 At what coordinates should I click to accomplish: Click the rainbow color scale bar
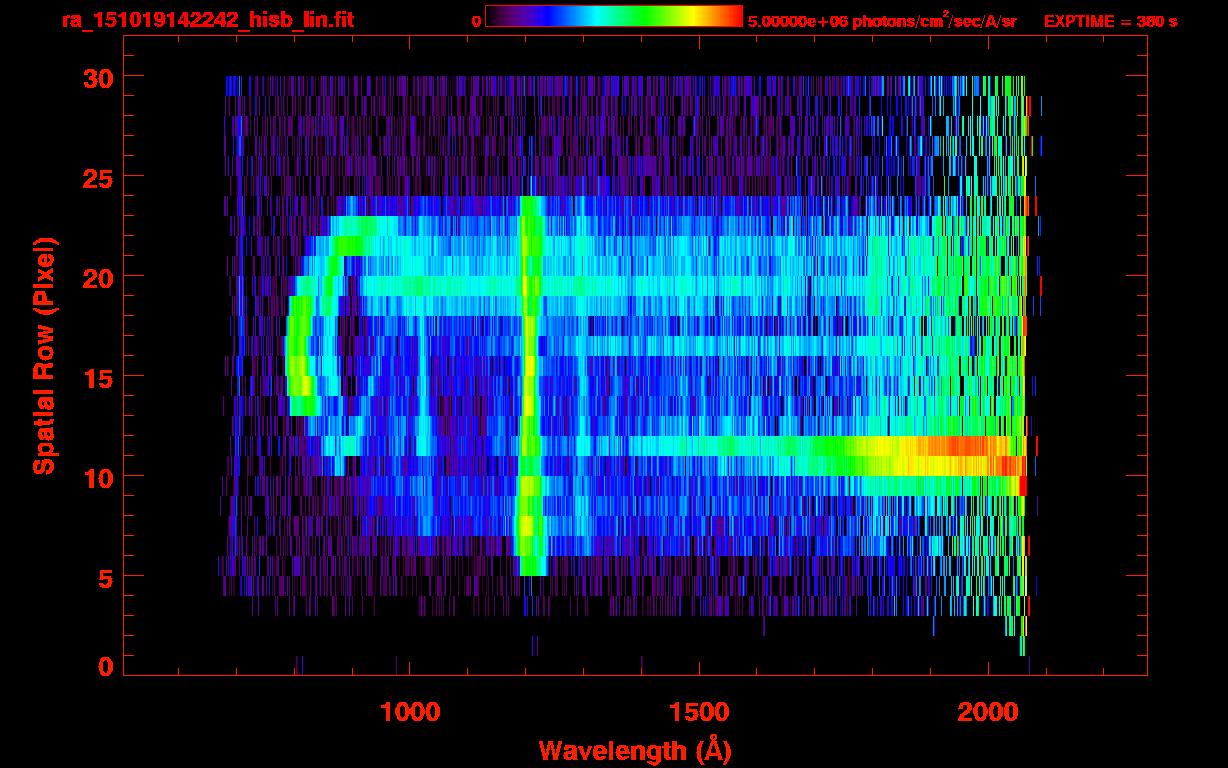[x=613, y=16]
